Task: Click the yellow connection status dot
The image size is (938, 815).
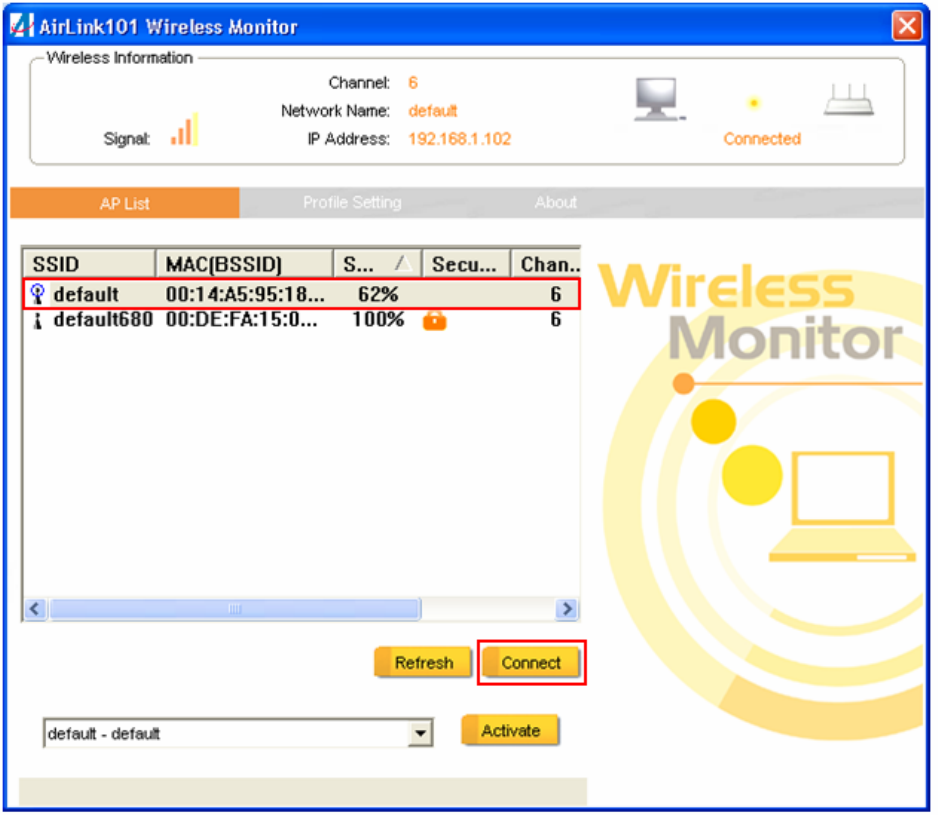Action: (x=754, y=103)
